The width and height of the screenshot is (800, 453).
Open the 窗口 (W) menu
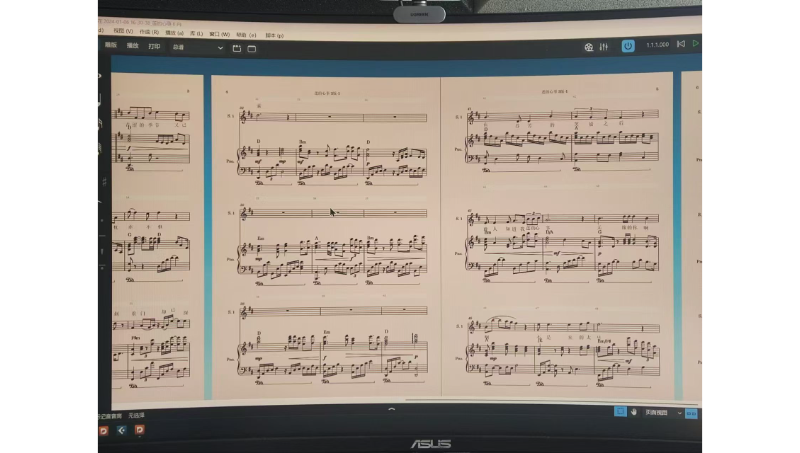(219, 34)
